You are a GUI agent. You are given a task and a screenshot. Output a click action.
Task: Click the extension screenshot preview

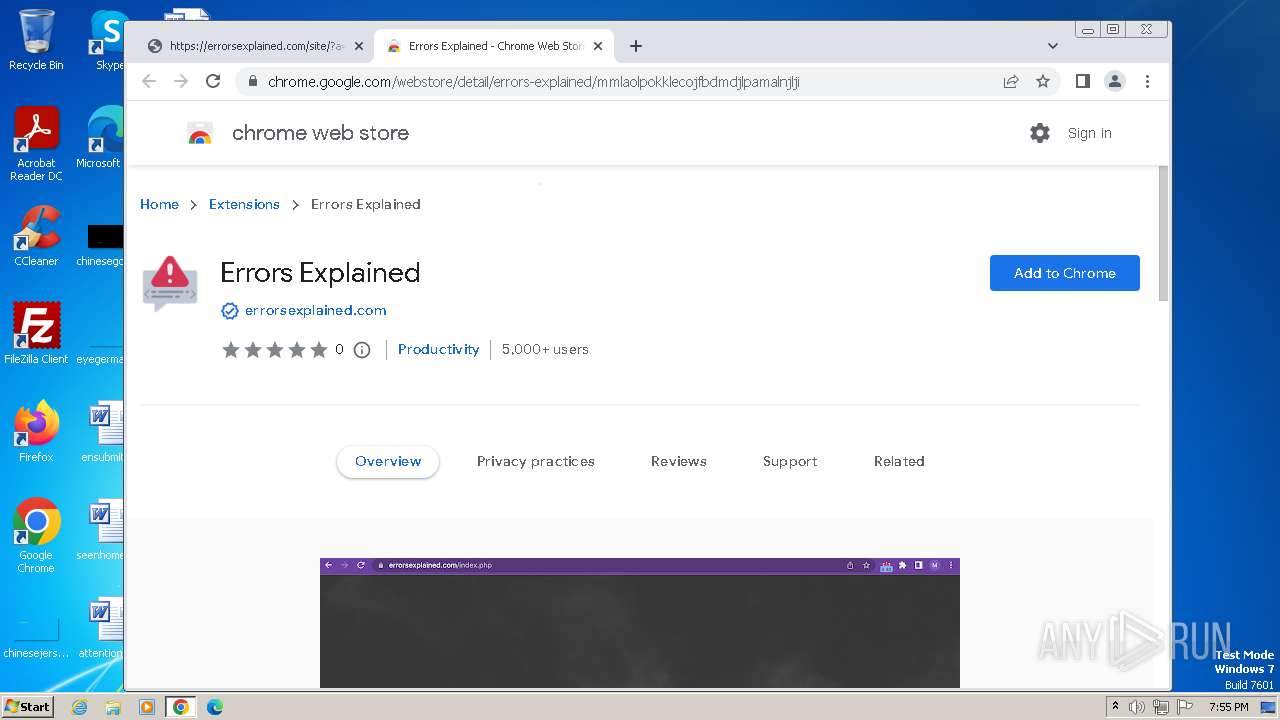point(640,623)
